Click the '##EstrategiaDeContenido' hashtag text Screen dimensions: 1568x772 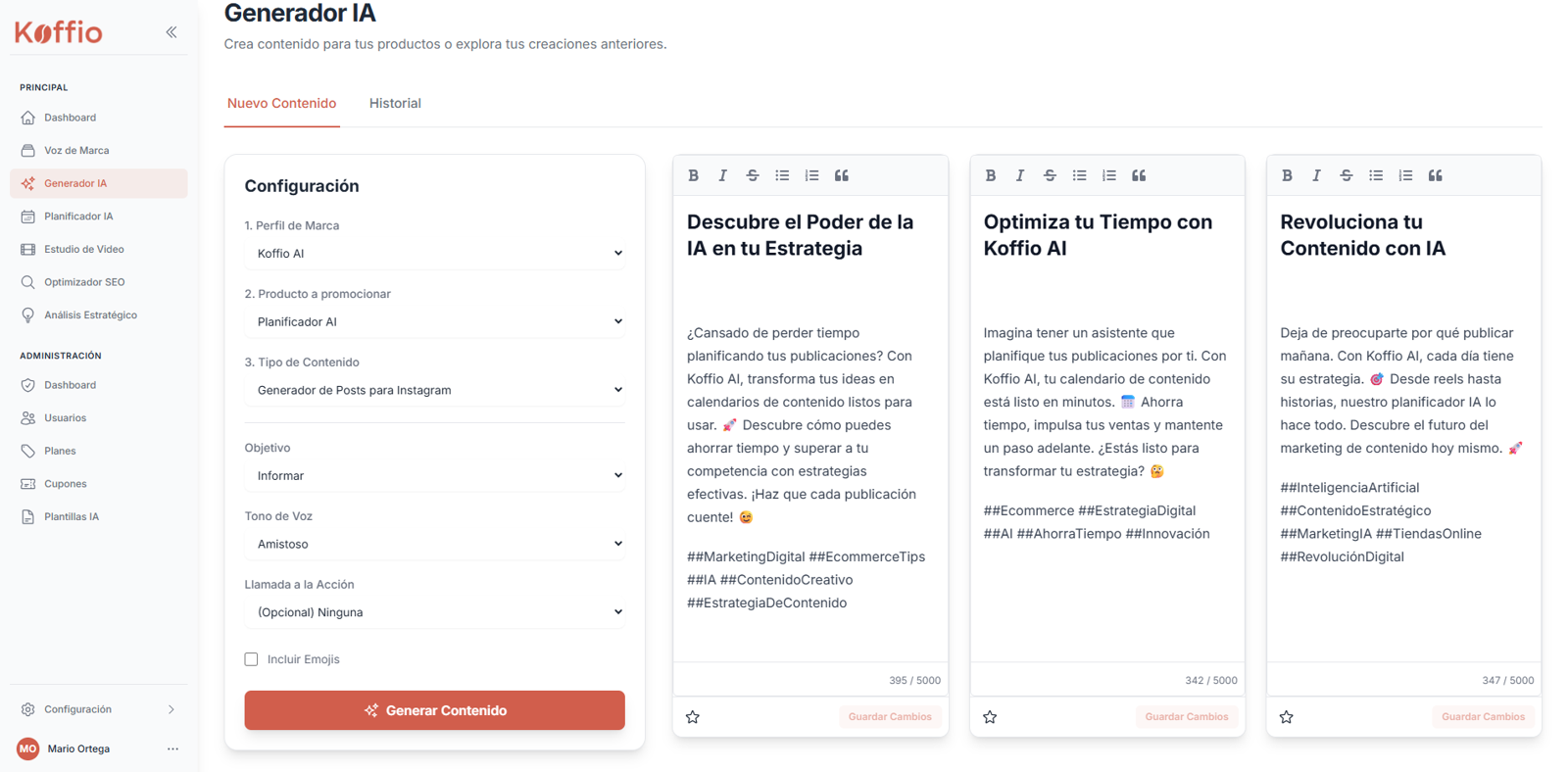[x=767, y=603]
